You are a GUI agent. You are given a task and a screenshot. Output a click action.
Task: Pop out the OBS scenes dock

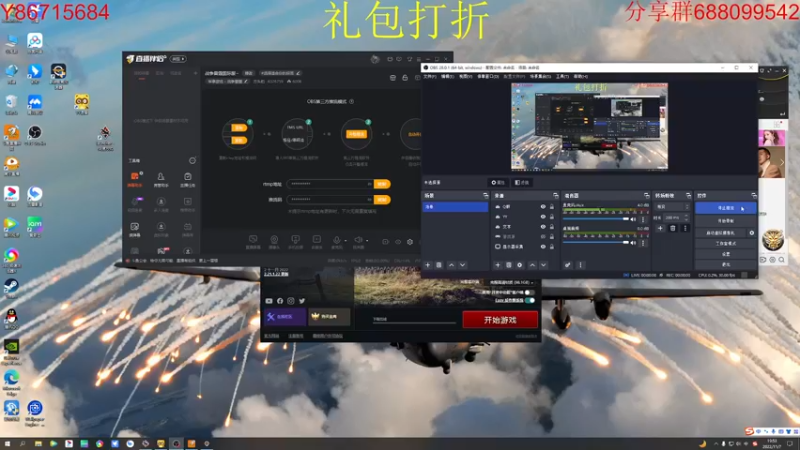point(485,196)
